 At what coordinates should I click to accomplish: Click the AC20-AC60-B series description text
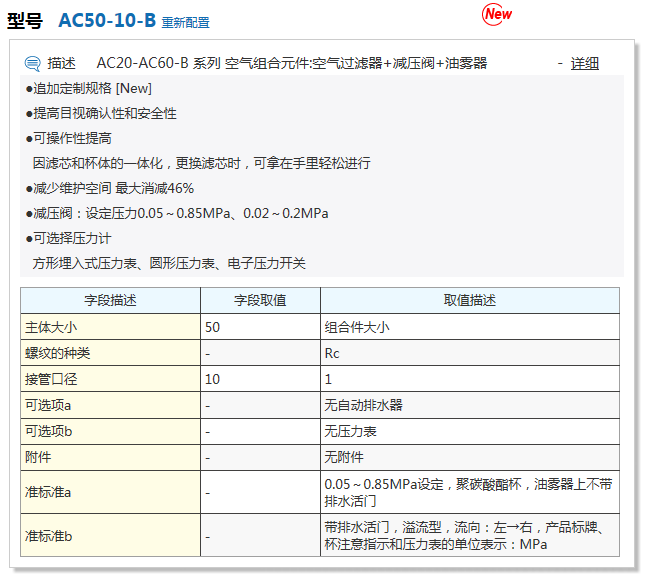click(292, 63)
